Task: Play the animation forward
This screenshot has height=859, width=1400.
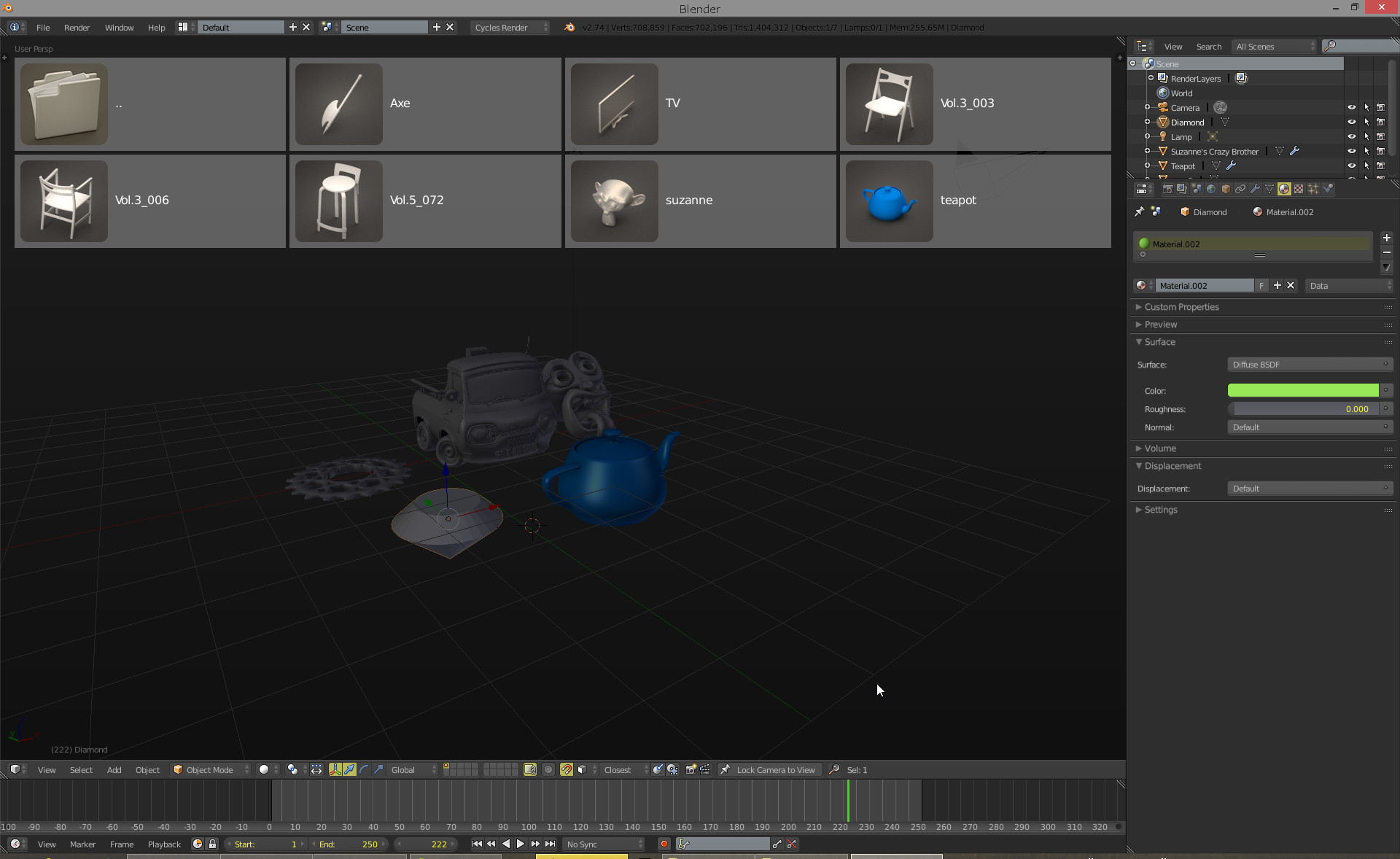Action: pyautogui.click(x=520, y=844)
